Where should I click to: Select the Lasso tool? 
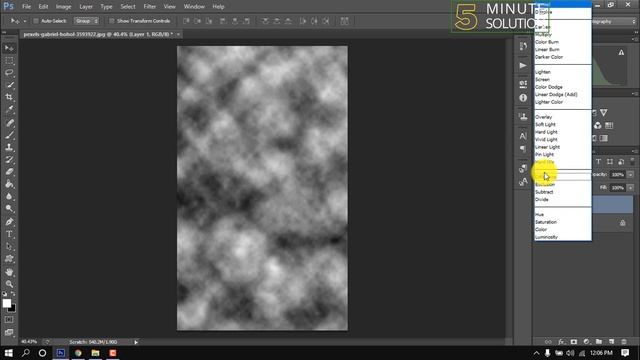[x=9, y=73]
